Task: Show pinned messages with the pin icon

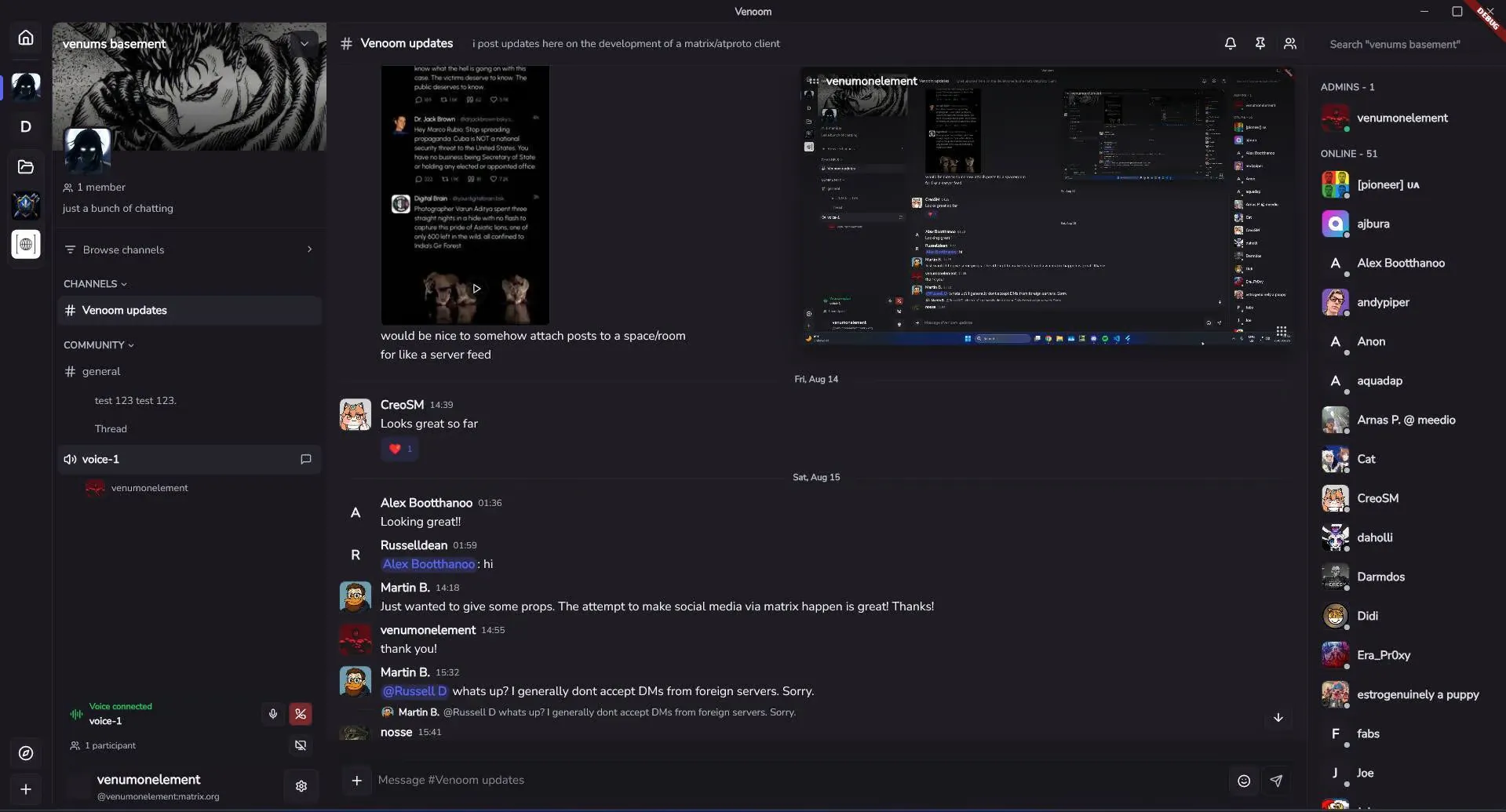Action: 1260,44
